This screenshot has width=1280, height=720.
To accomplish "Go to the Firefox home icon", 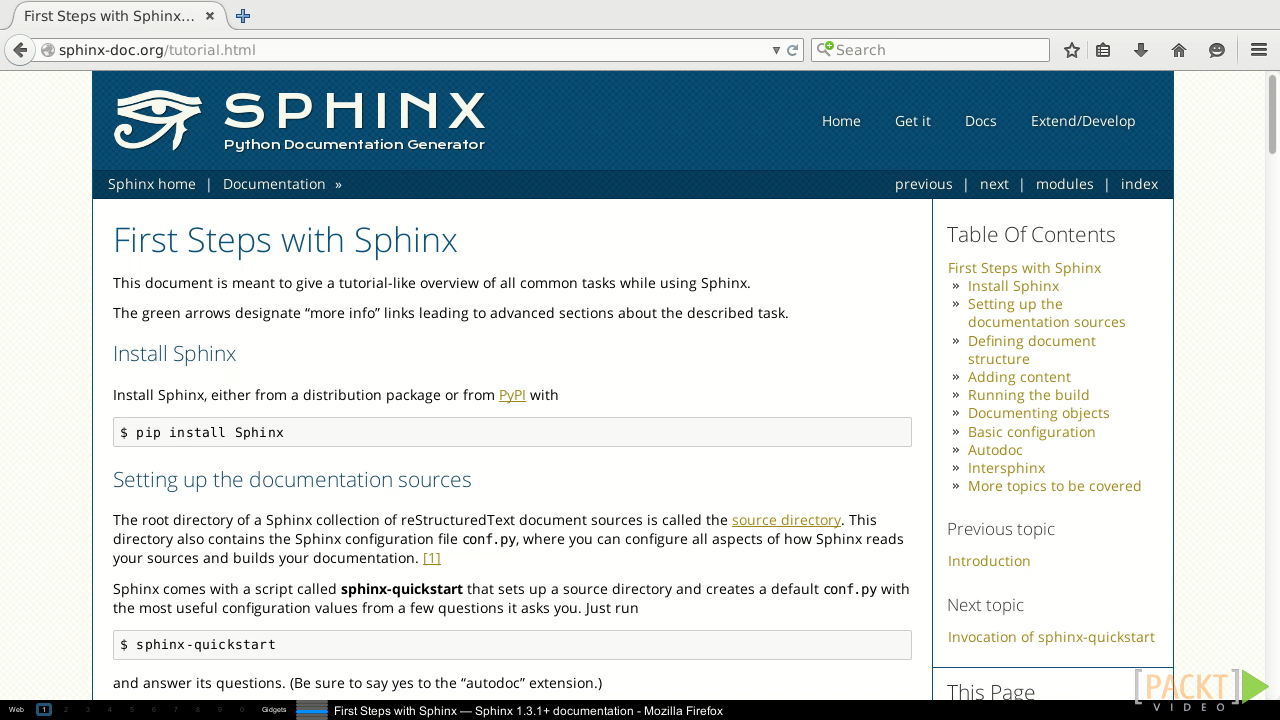I will 1179,50.
